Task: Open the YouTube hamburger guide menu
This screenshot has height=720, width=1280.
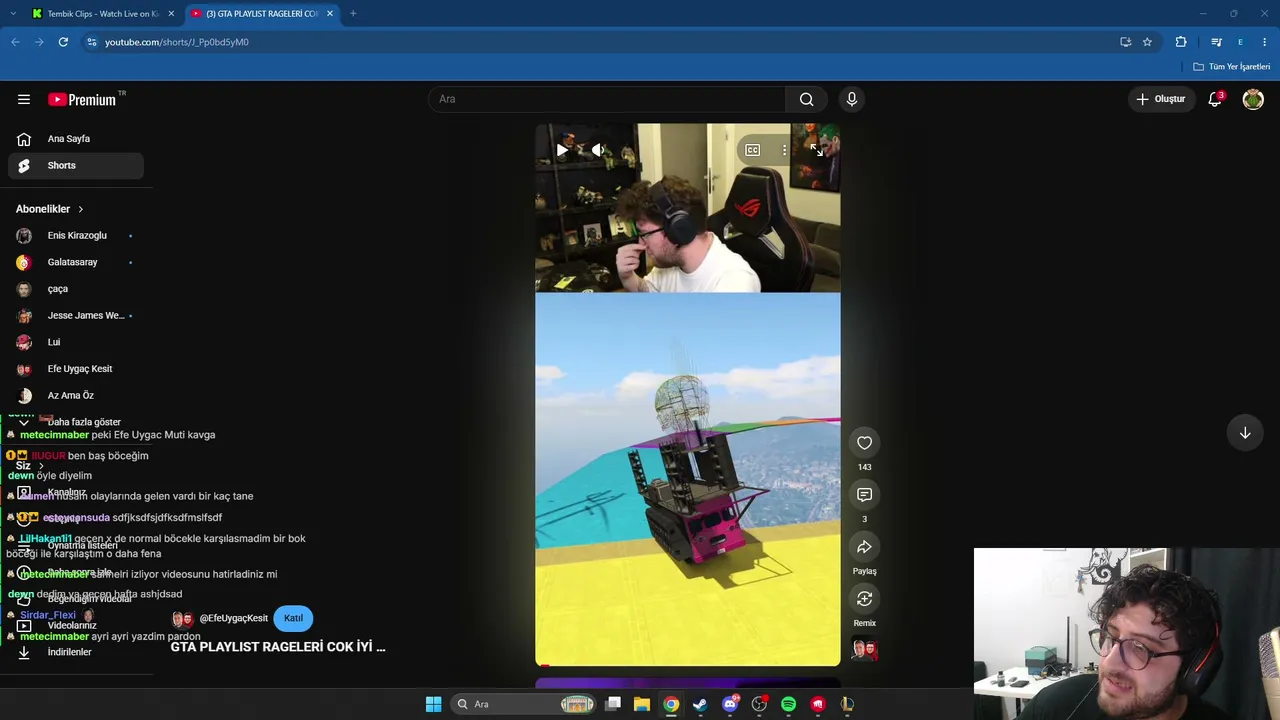Action: click(x=24, y=99)
